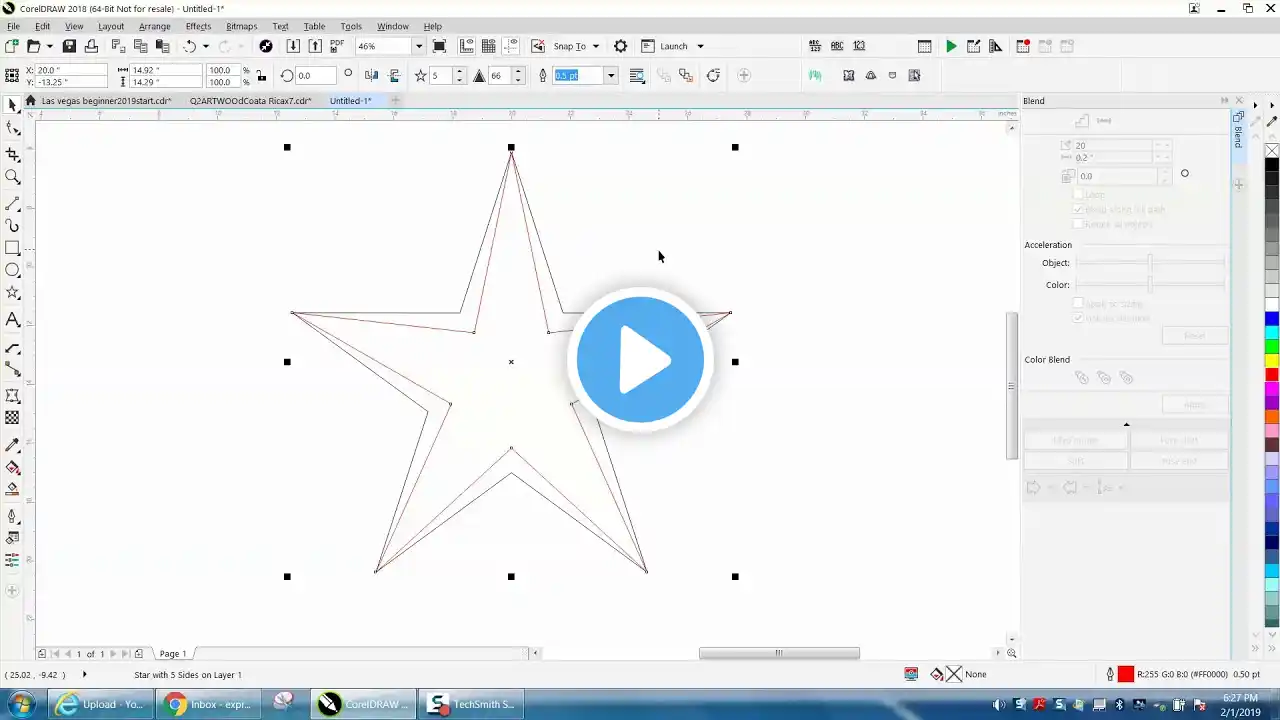Viewport: 1280px width, 720px height.
Task: Play the video overlay button
Action: click(x=640, y=360)
